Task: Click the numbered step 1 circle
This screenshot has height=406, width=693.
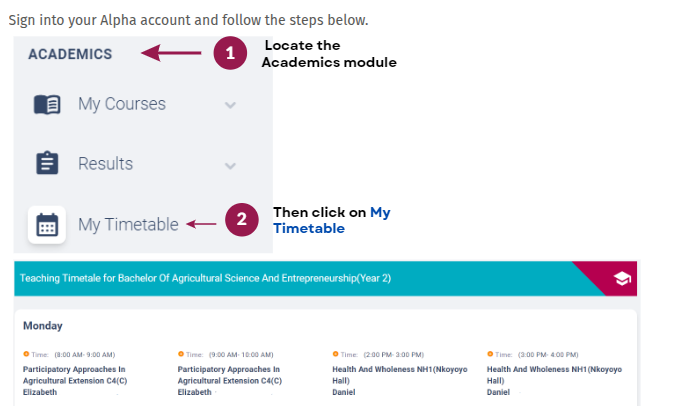Action: 230,54
